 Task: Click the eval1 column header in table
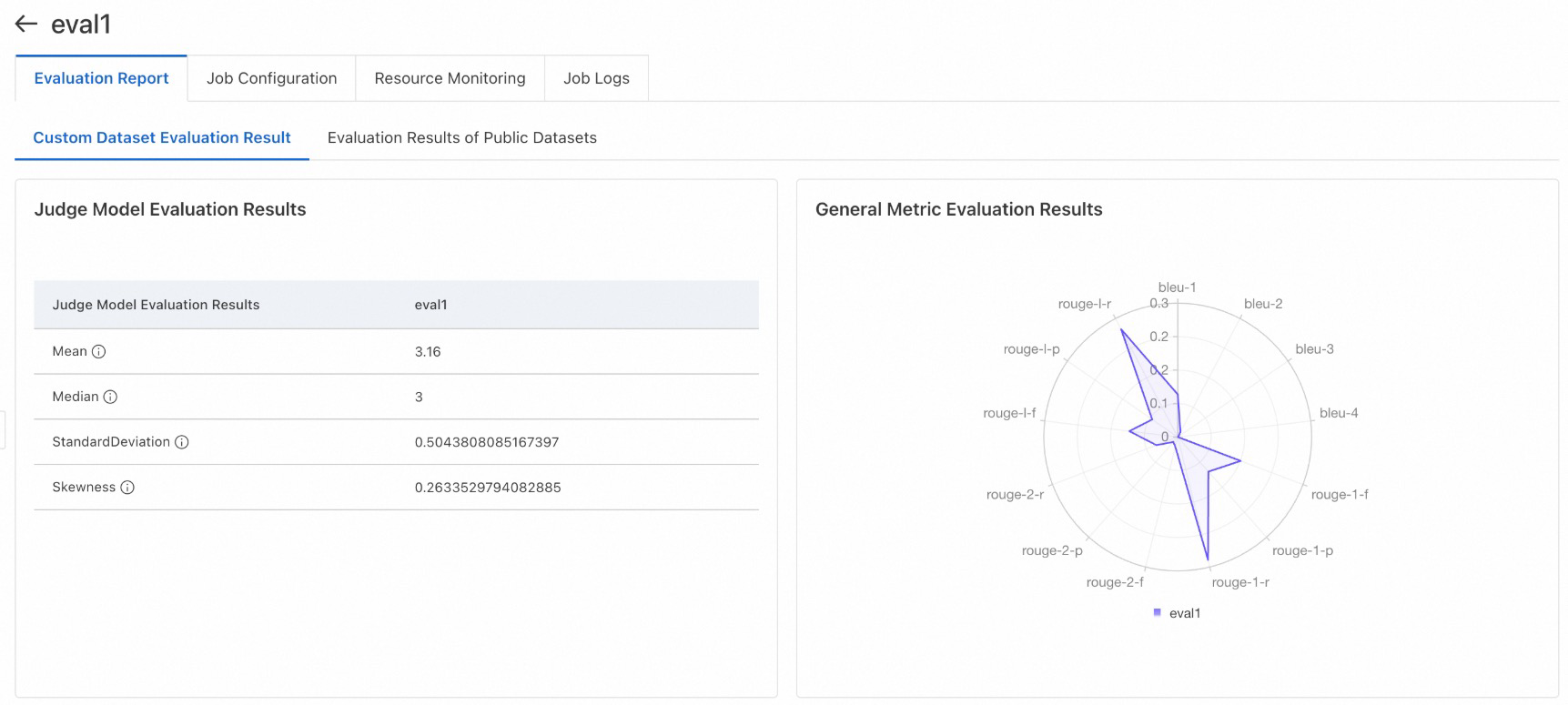[x=430, y=305]
